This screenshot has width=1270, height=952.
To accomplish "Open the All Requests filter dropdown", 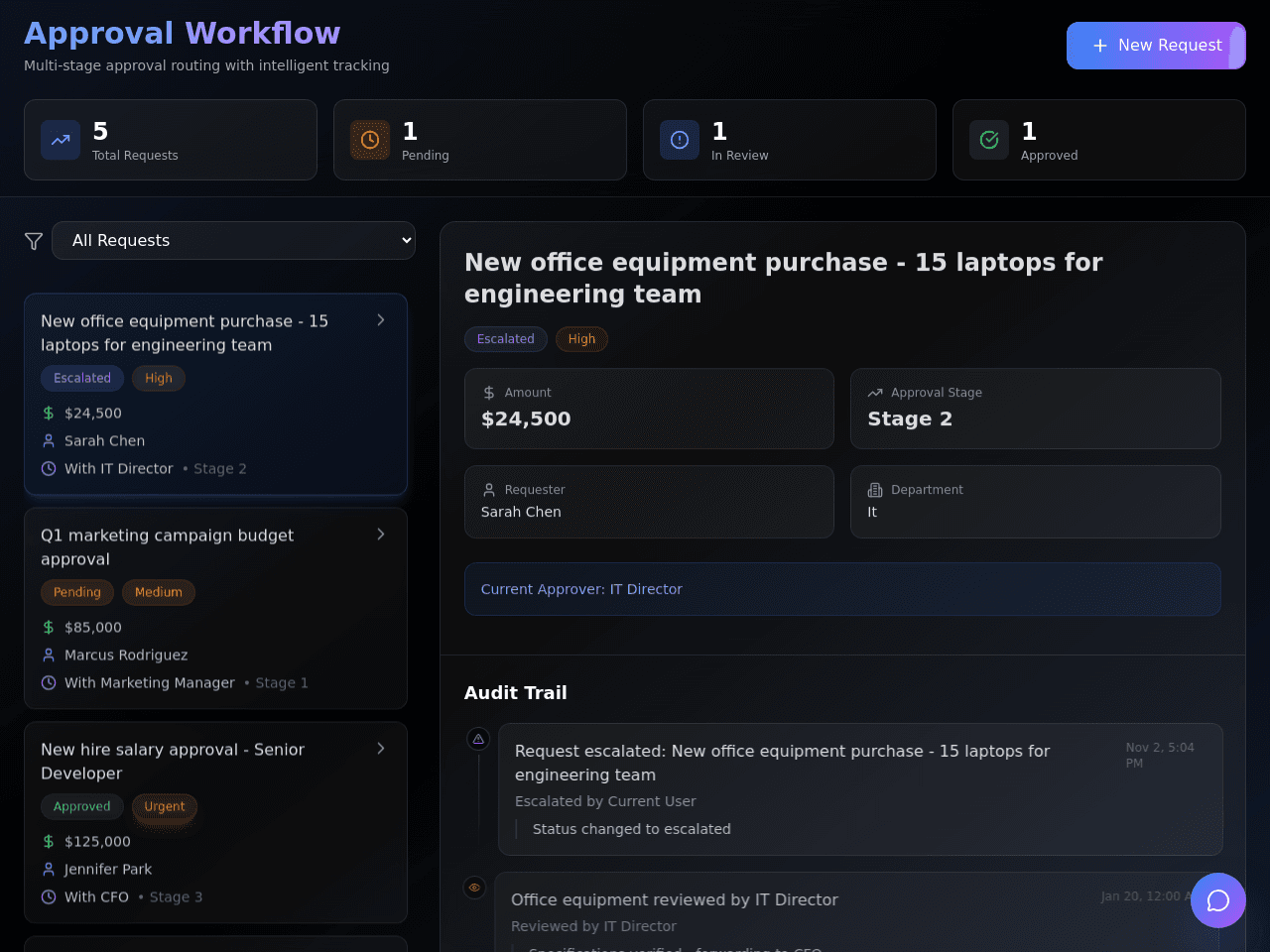I will tap(233, 241).
